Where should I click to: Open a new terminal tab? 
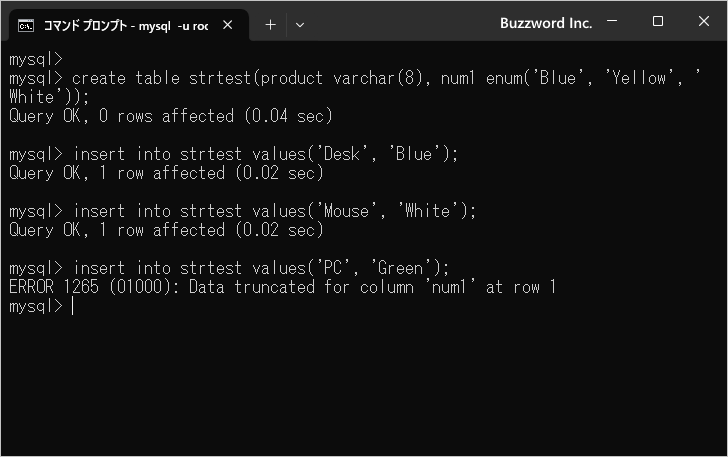pyautogui.click(x=270, y=25)
